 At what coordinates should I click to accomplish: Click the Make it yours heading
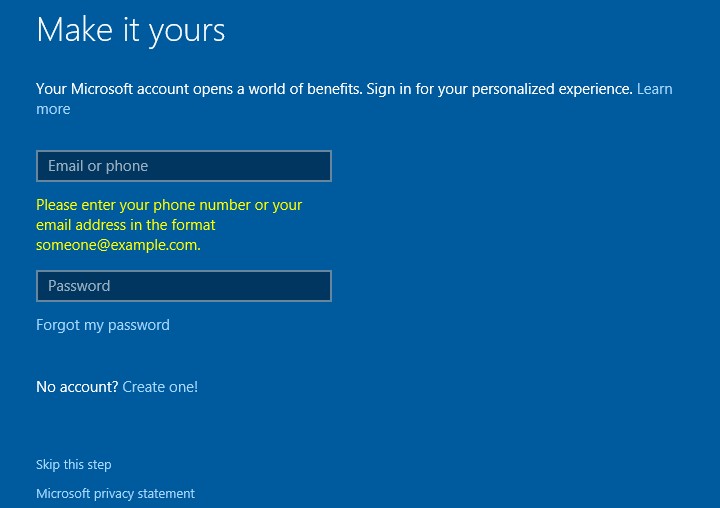(131, 30)
